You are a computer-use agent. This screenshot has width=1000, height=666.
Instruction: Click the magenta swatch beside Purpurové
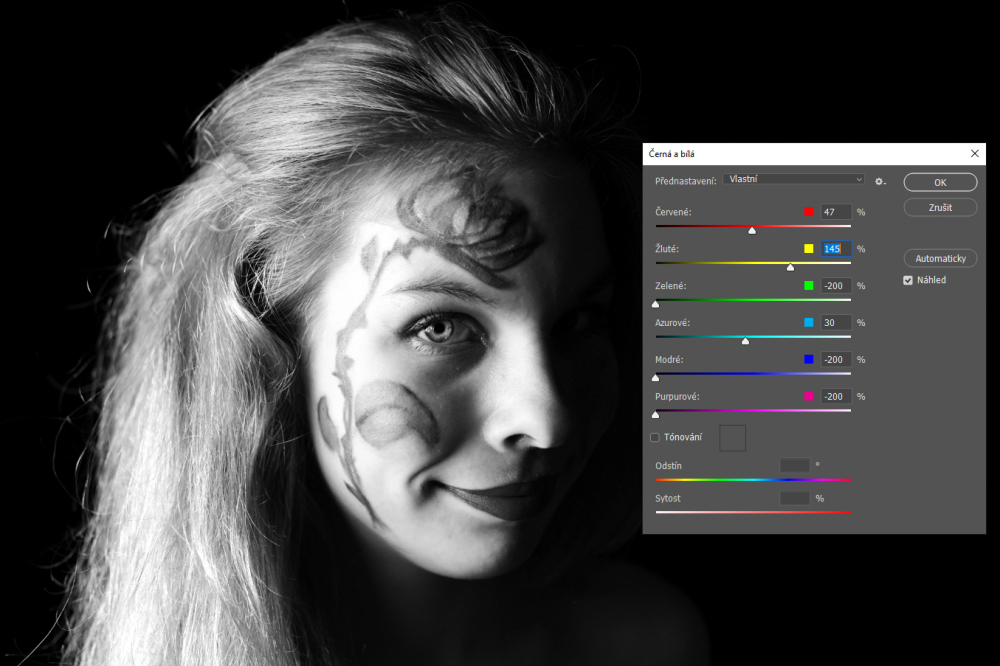pyautogui.click(x=809, y=397)
